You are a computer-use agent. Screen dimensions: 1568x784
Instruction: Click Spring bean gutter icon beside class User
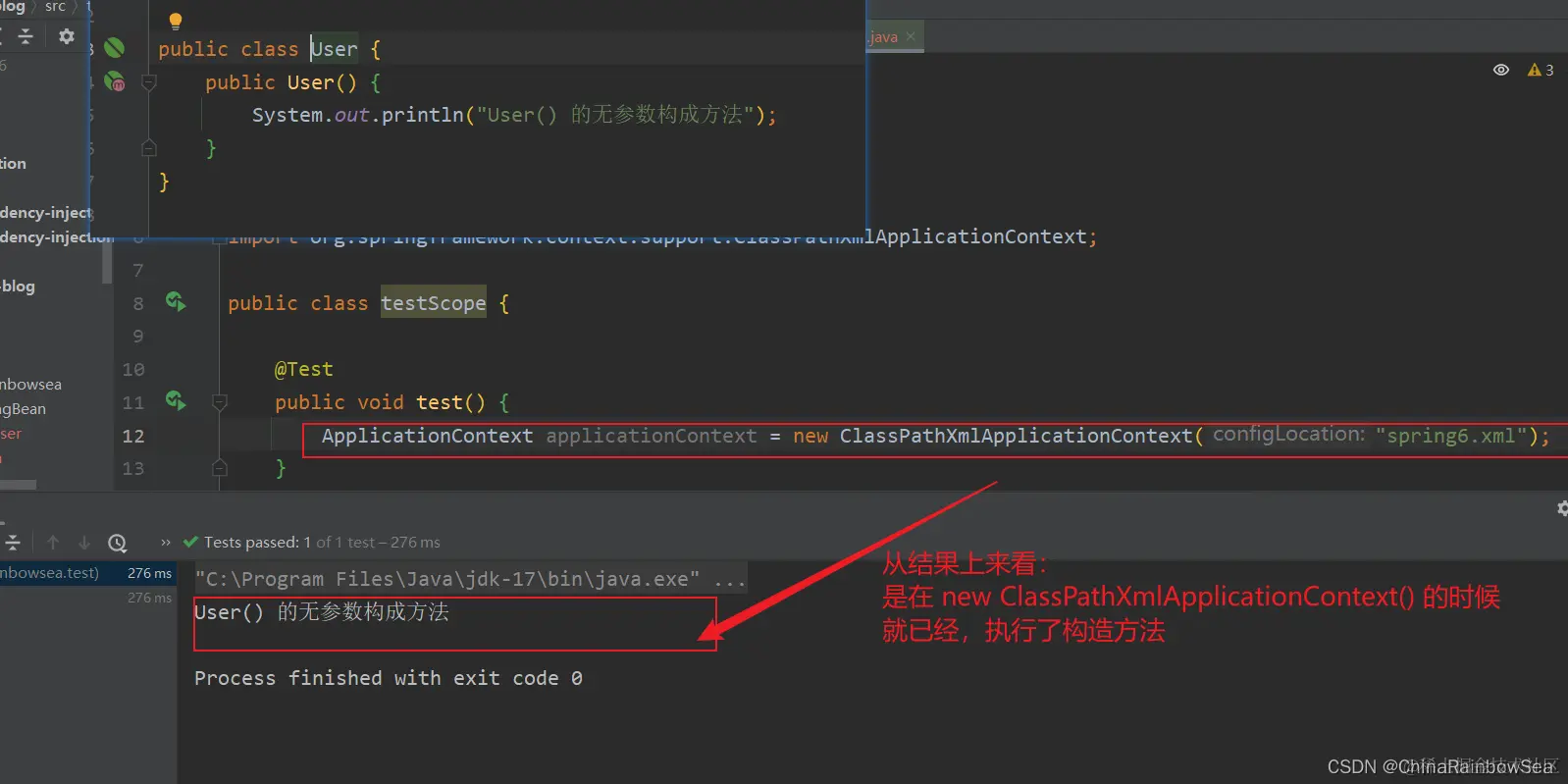point(115,48)
